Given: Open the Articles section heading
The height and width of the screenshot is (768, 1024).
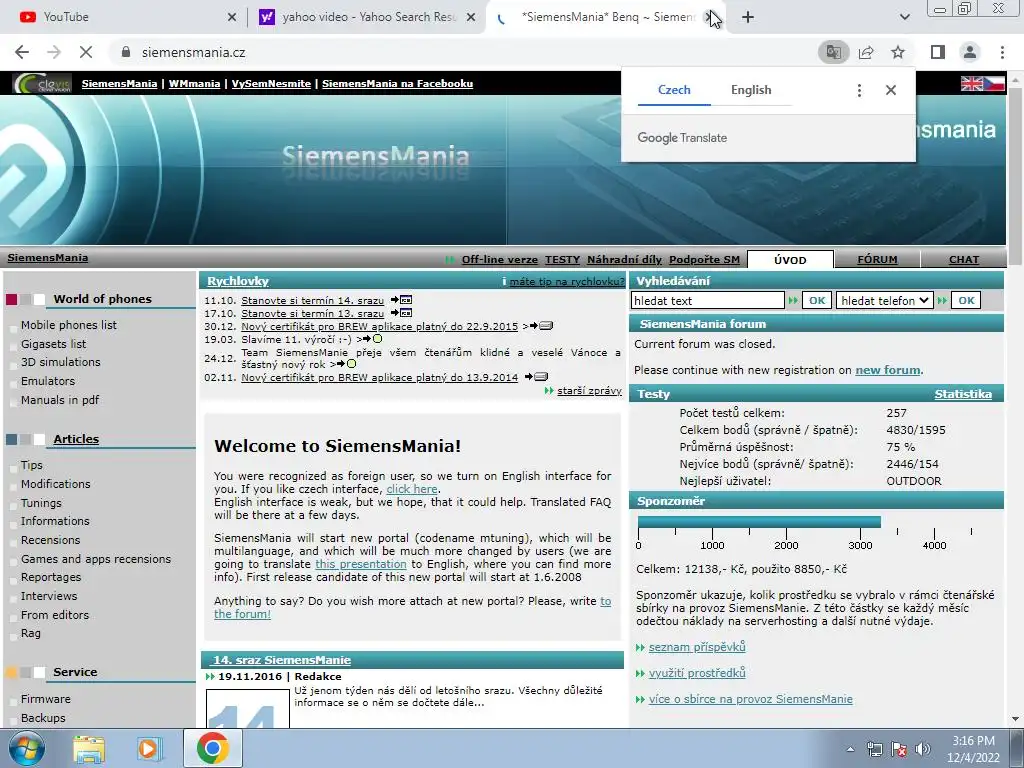Looking at the screenshot, I should tap(76, 440).
